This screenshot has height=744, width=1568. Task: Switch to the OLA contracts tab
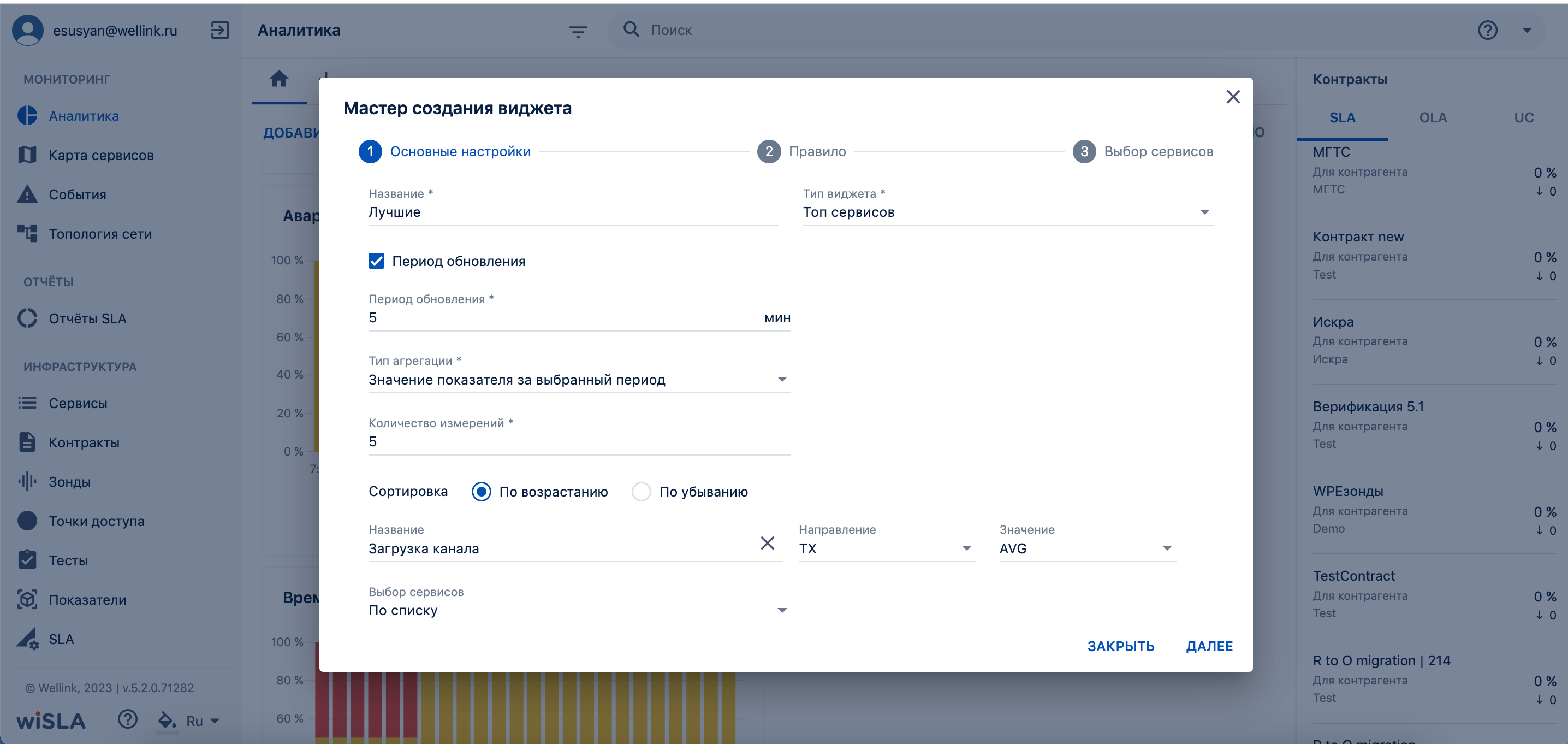coord(1433,117)
